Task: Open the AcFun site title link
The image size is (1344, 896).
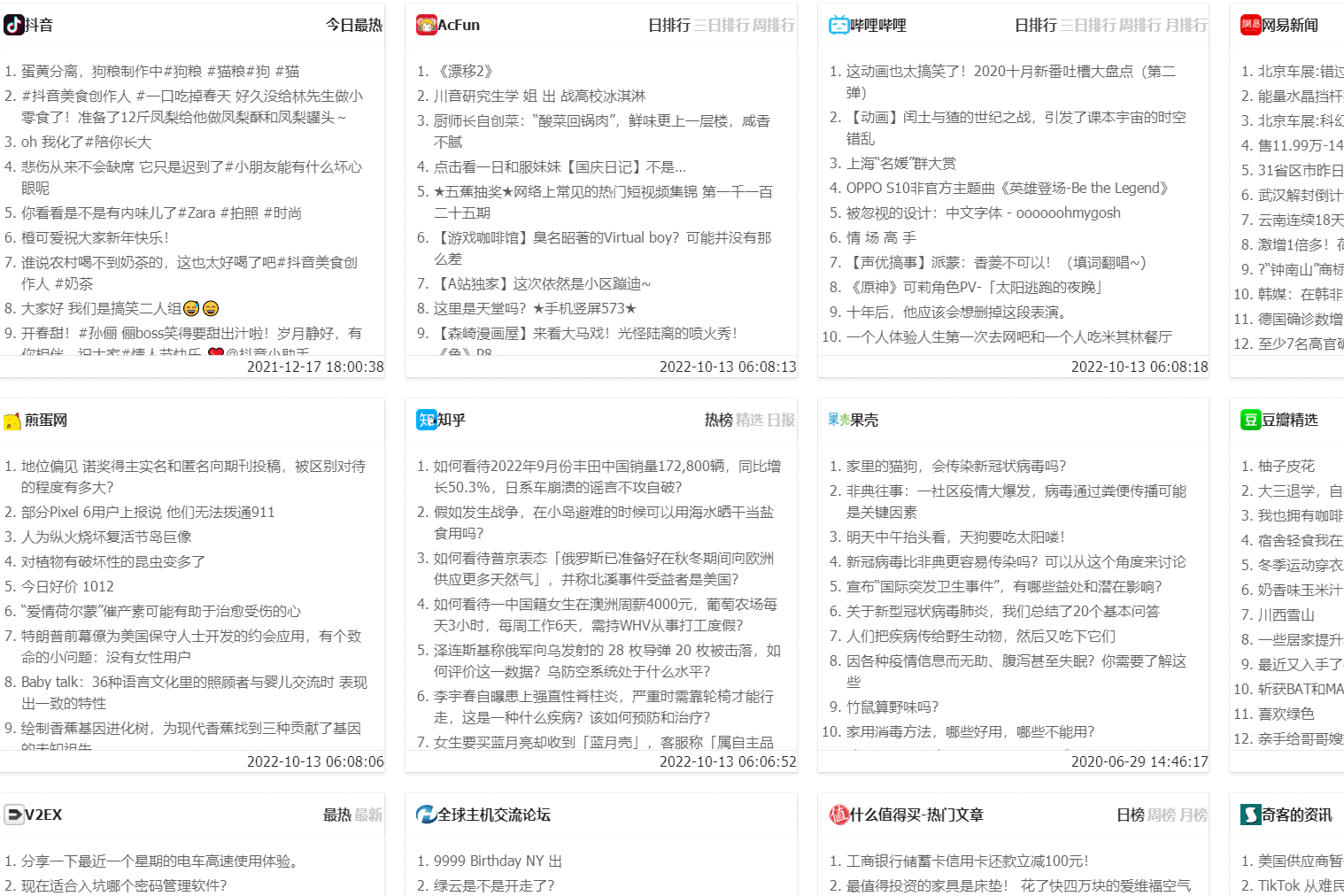Action: (x=459, y=25)
